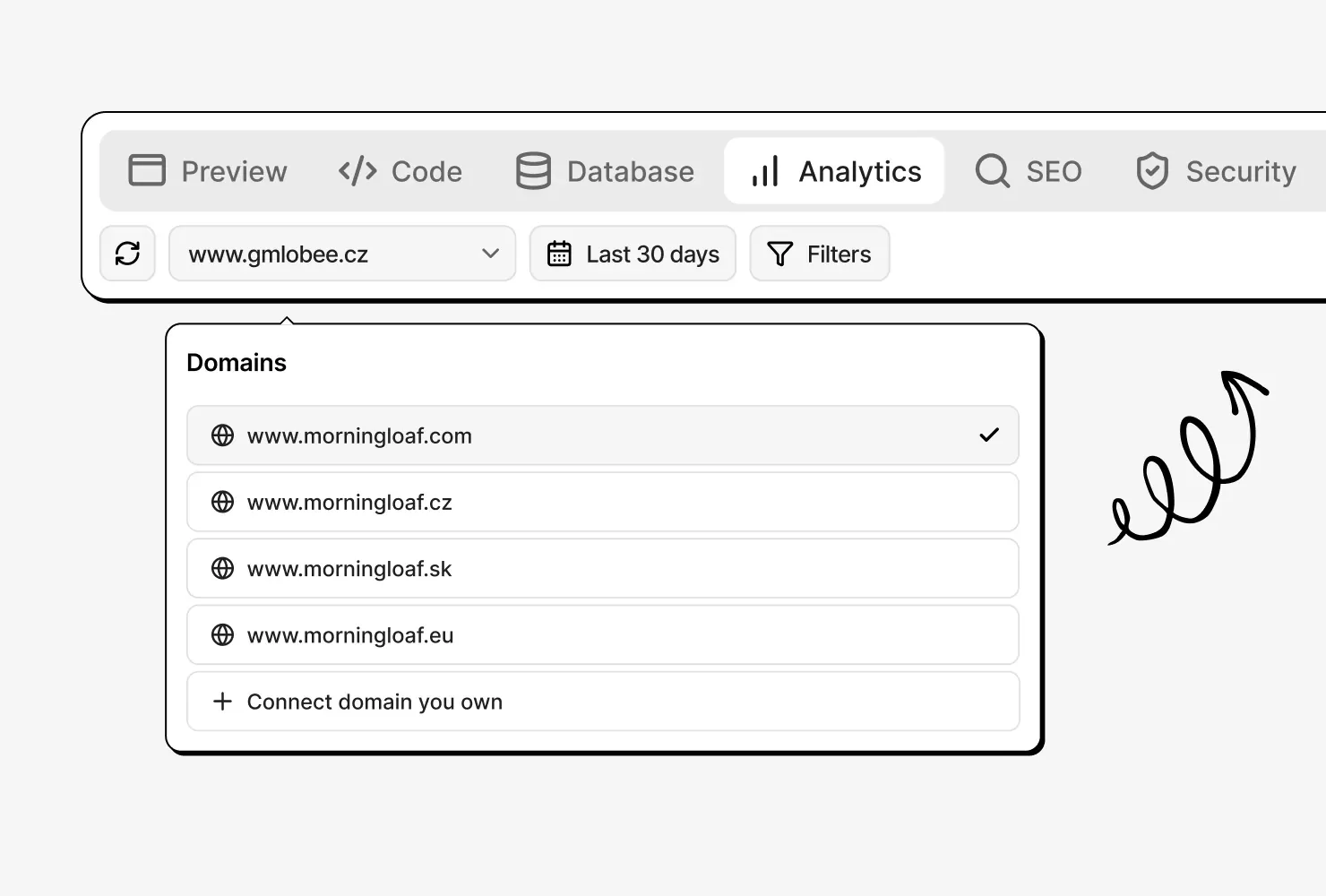Open the Filters button
The image size is (1326, 896).
(x=820, y=254)
